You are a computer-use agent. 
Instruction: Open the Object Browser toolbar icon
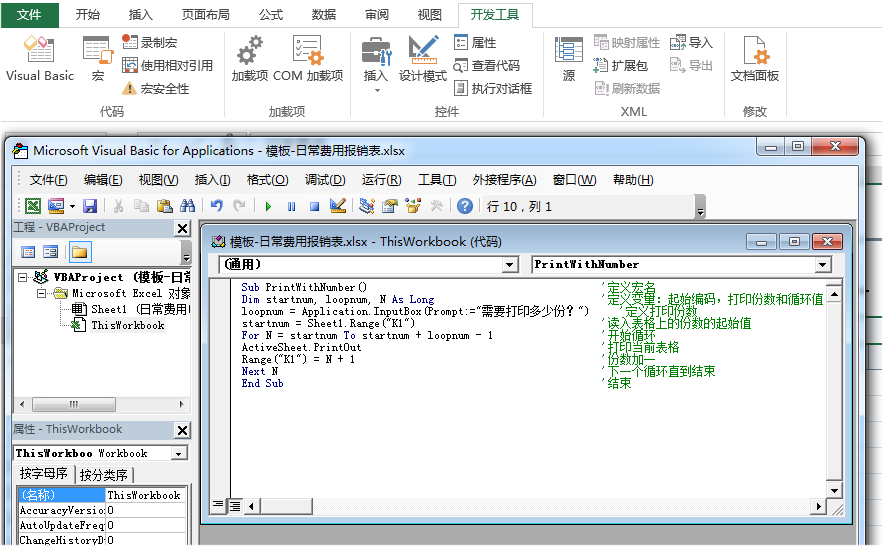[x=413, y=206]
